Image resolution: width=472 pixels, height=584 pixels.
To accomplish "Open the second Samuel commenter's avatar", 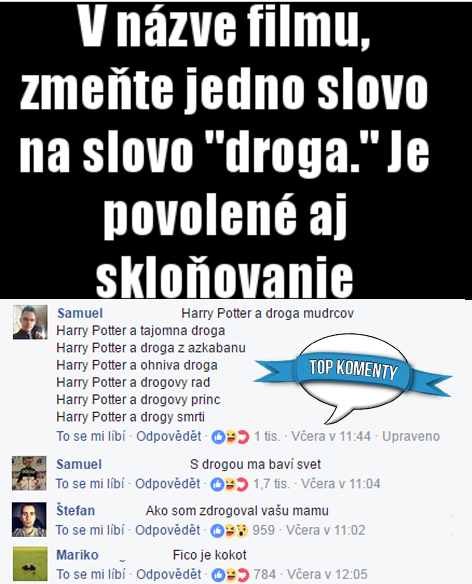I will 29,473.
